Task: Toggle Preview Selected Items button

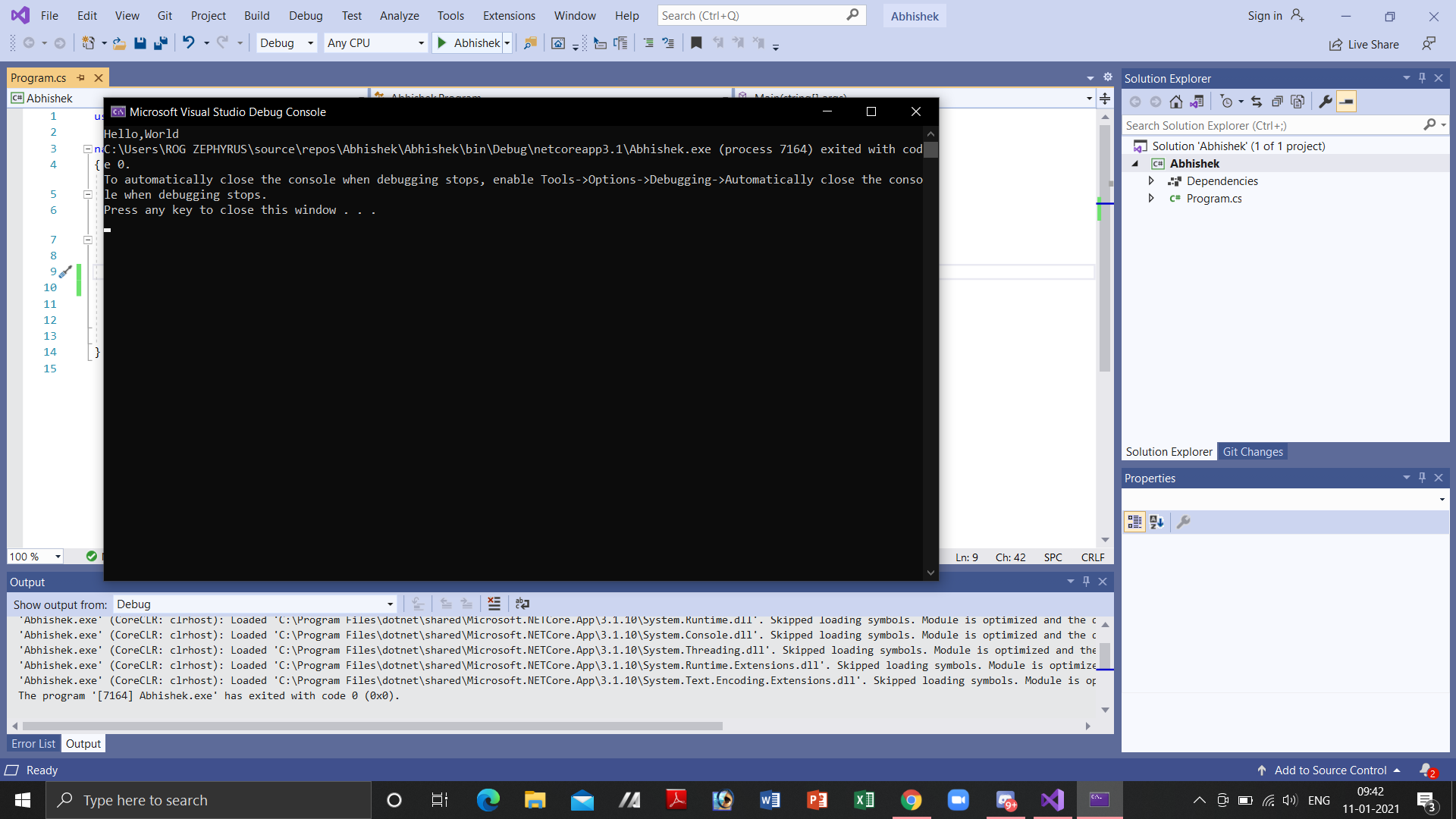Action: point(1346,102)
